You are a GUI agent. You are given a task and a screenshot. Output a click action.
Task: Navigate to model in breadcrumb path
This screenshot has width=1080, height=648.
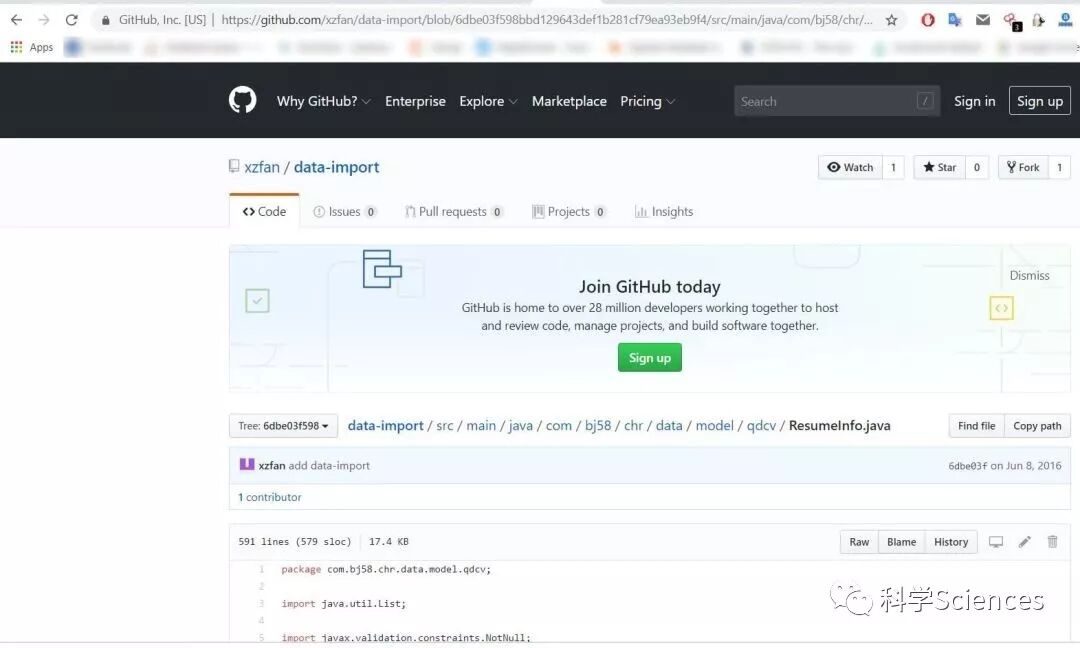[714, 426]
